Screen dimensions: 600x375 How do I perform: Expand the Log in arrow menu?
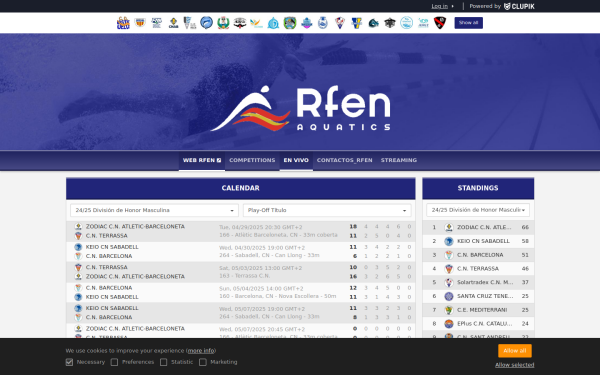click(453, 6)
